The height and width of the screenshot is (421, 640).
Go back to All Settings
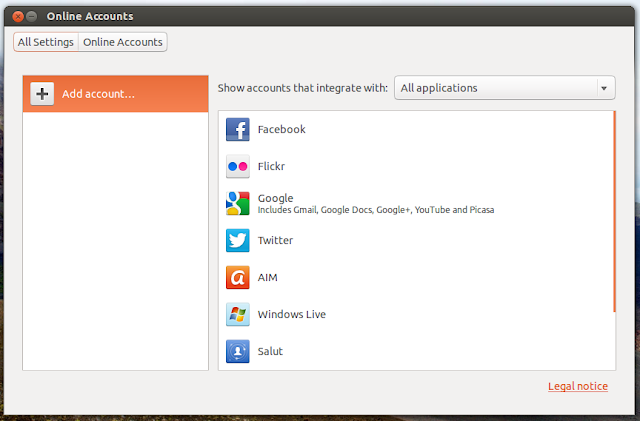[46, 42]
